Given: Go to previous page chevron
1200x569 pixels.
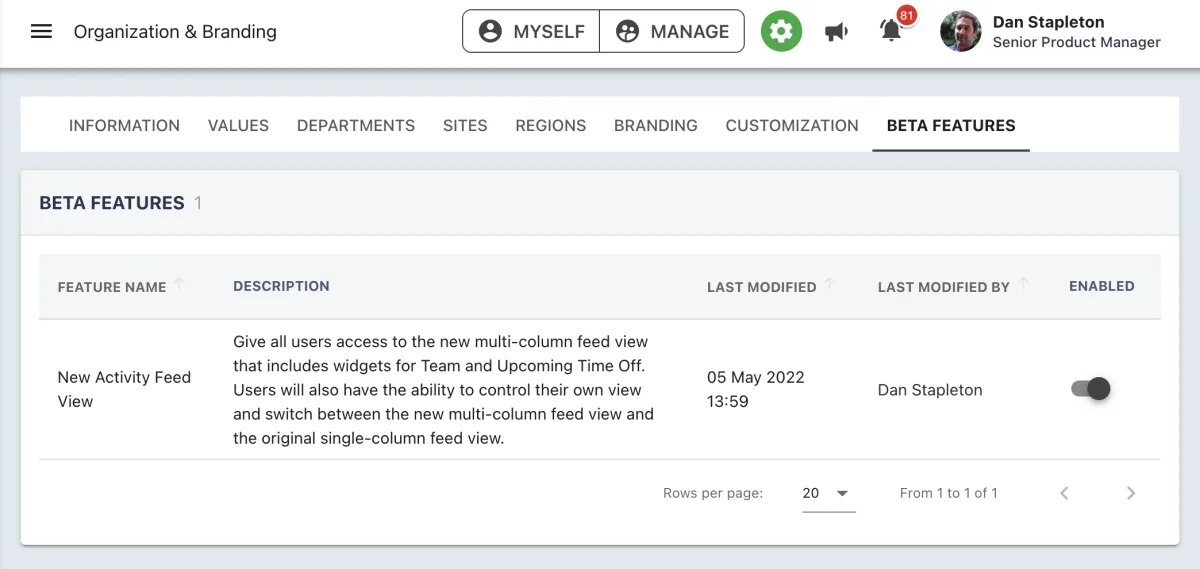Looking at the screenshot, I should pyautogui.click(x=1064, y=493).
